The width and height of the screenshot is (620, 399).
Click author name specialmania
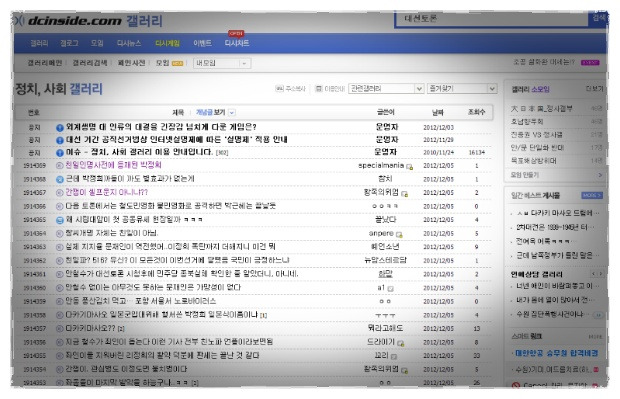[x=381, y=165]
